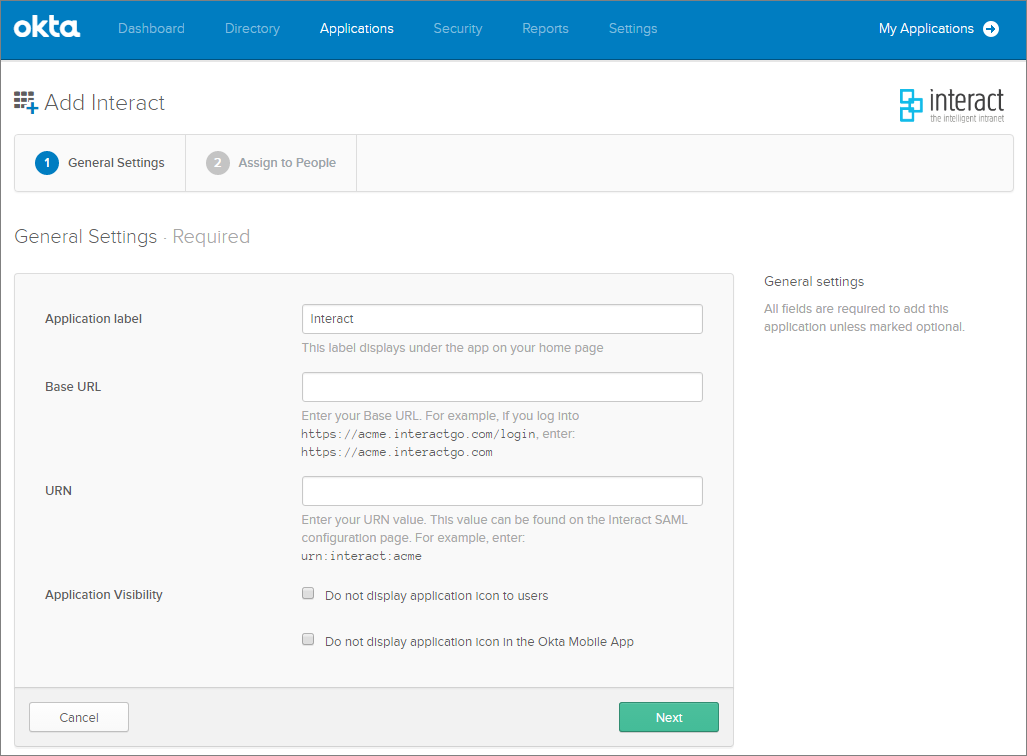This screenshot has height=756, width=1027.
Task: Click 'All fields are required' help text
Action: (865, 318)
